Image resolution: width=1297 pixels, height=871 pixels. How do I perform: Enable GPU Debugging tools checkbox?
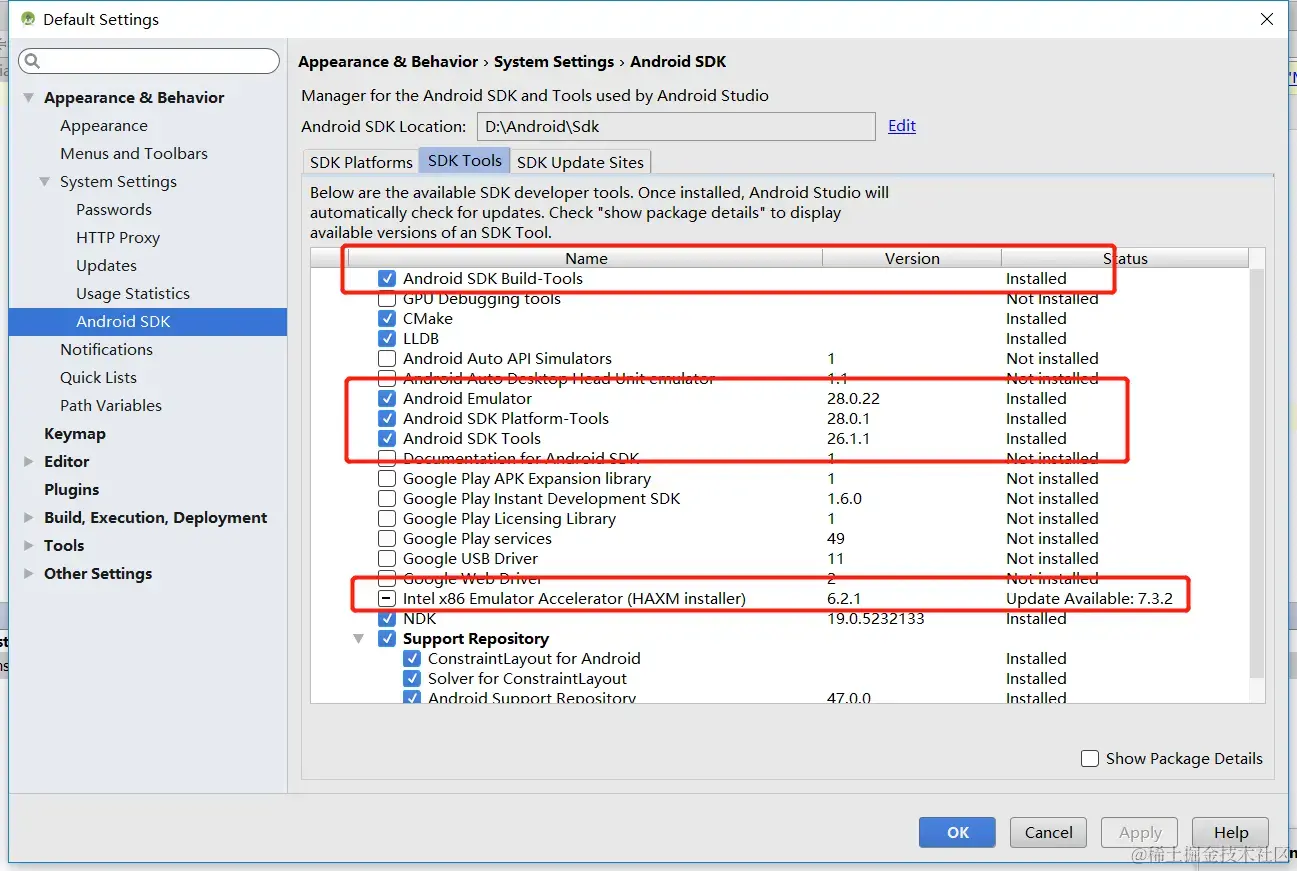coord(387,299)
